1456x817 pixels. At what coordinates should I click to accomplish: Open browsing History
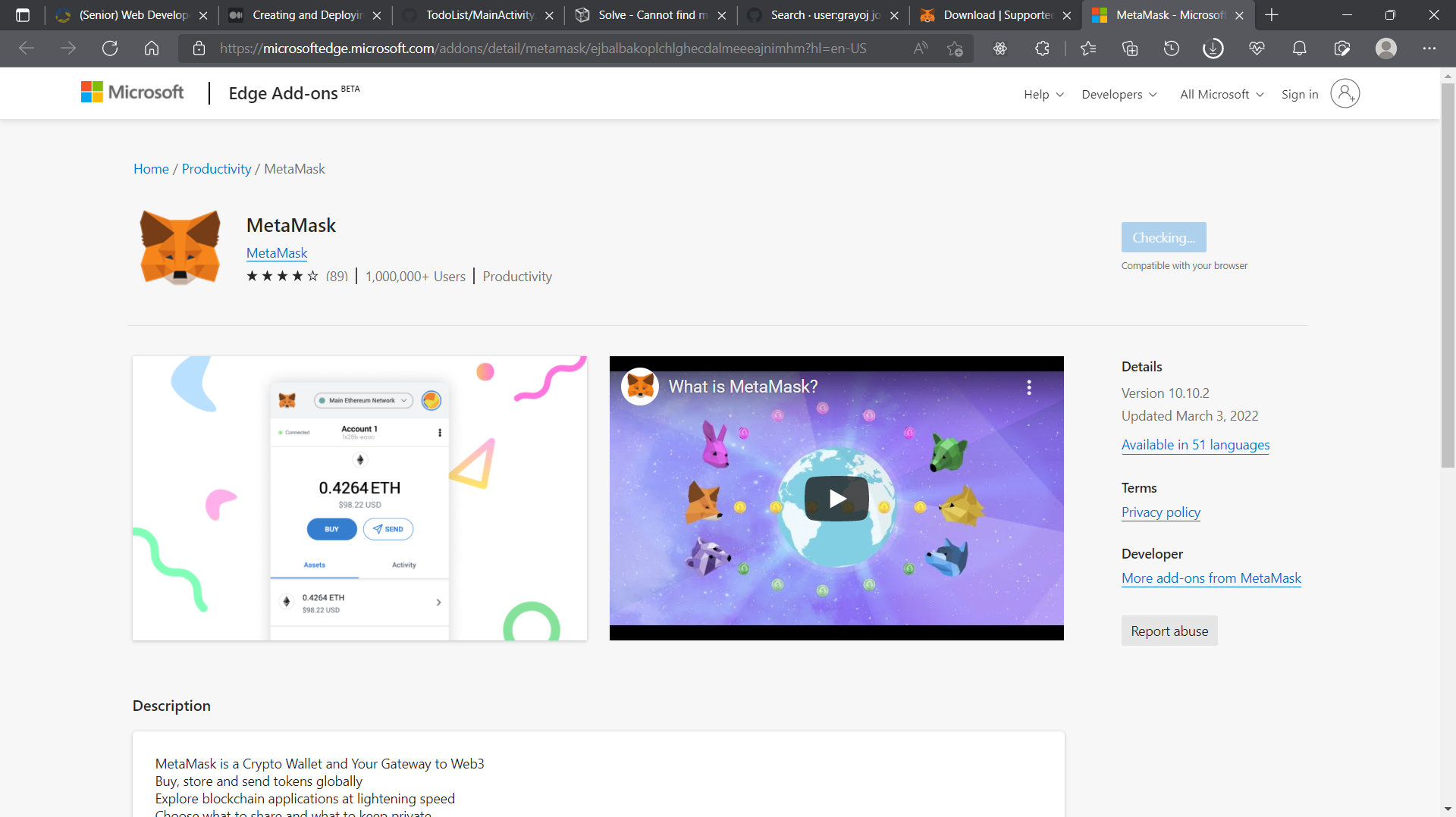point(1172,49)
